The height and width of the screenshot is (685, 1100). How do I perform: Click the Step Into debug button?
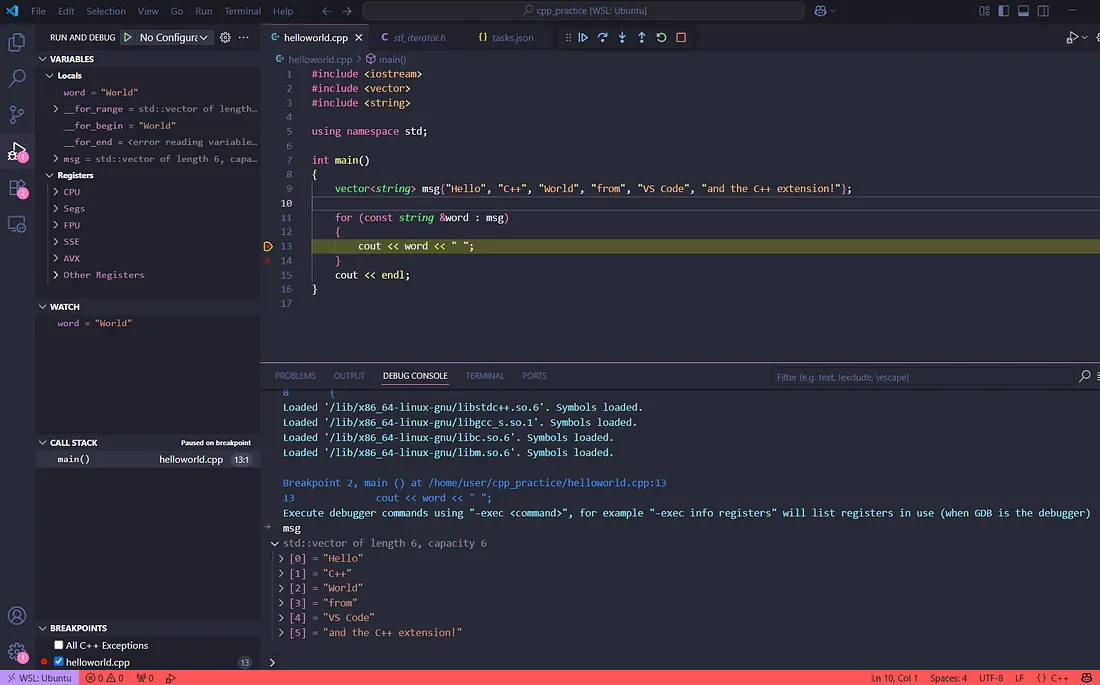point(622,37)
